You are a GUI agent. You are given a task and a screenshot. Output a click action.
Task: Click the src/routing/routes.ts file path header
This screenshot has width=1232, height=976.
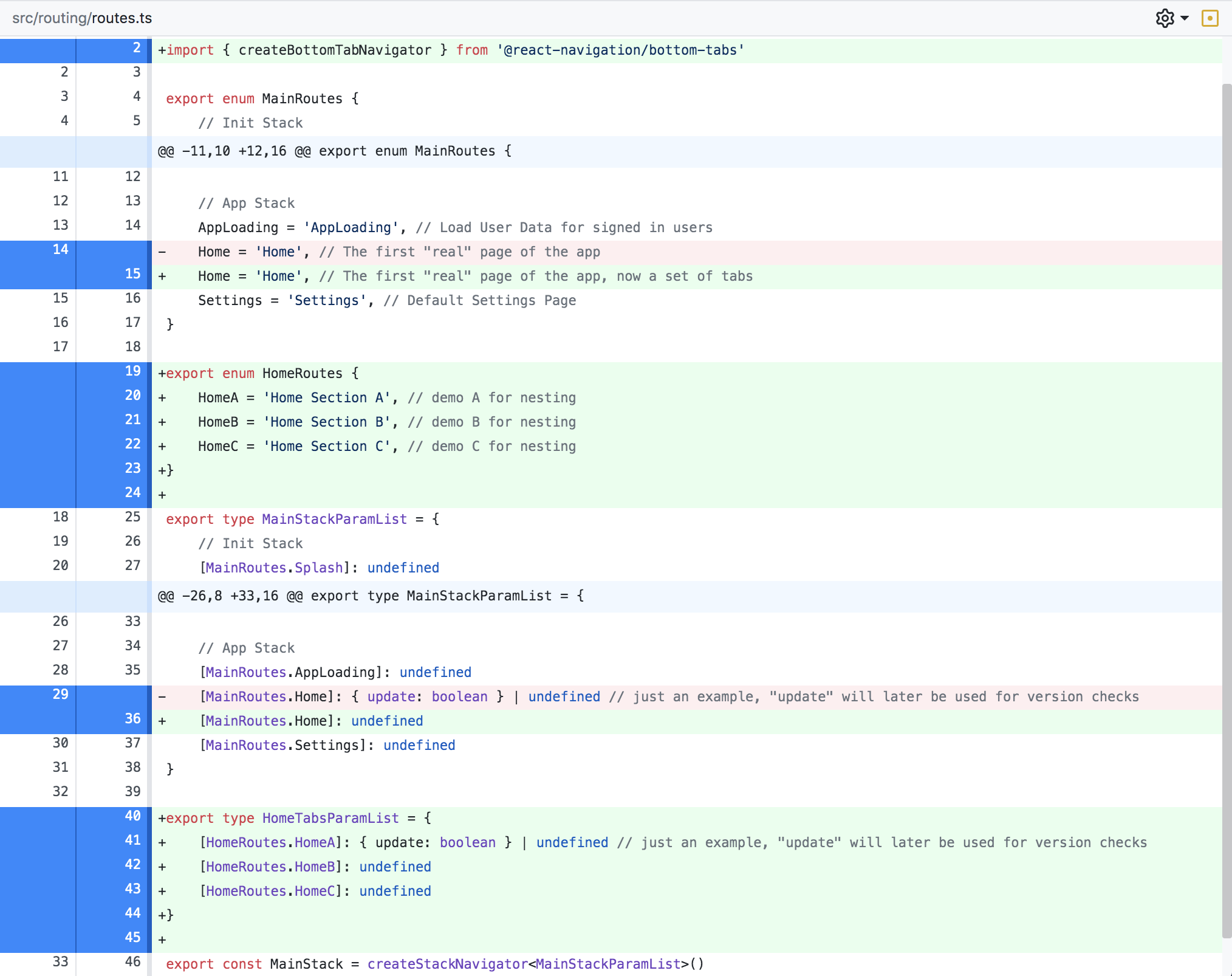click(82, 18)
